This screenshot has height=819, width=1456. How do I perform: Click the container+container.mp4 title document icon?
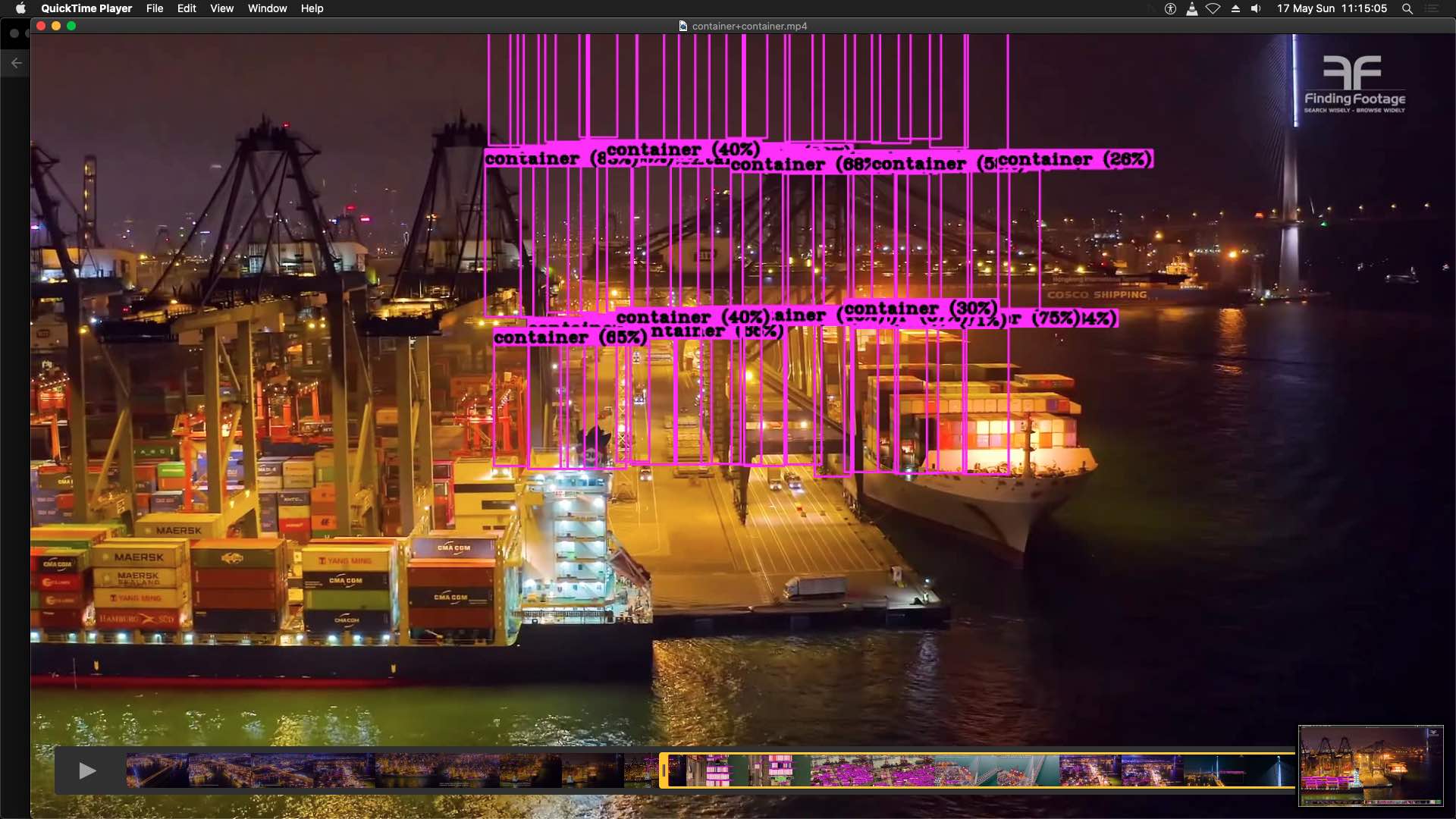click(682, 26)
